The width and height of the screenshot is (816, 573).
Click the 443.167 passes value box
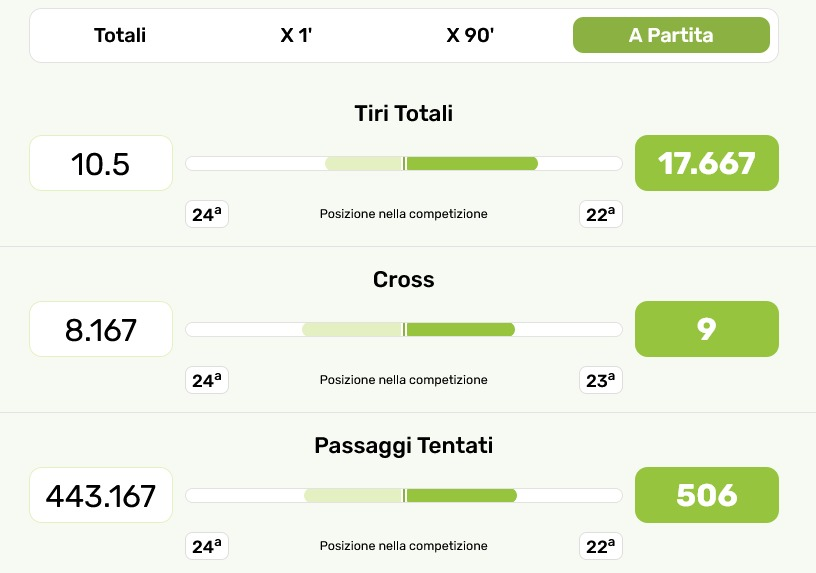(x=101, y=495)
